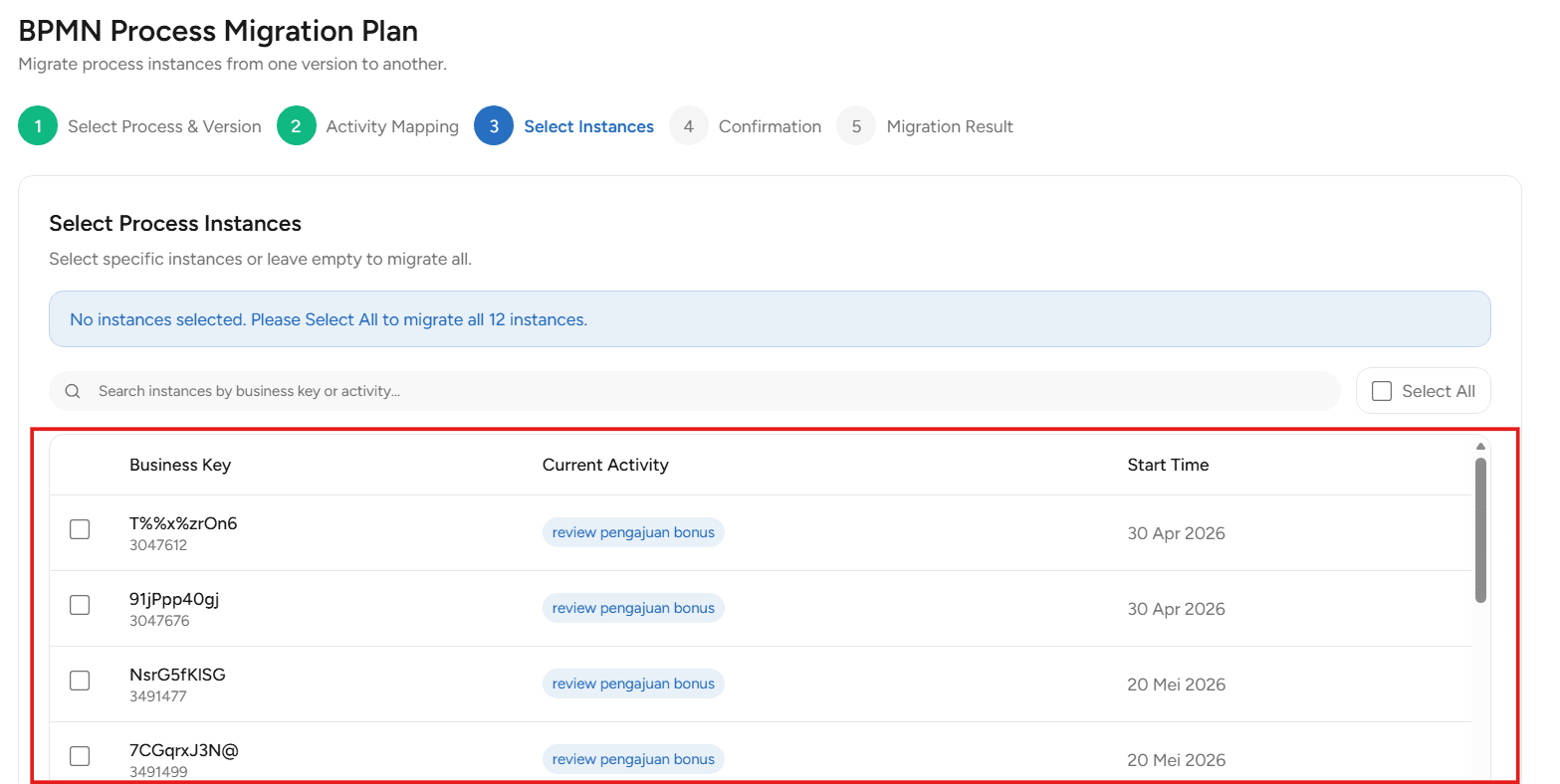Tick the Select All checkbox
Screen dimensions: 1560x784
click(1382, 391)
